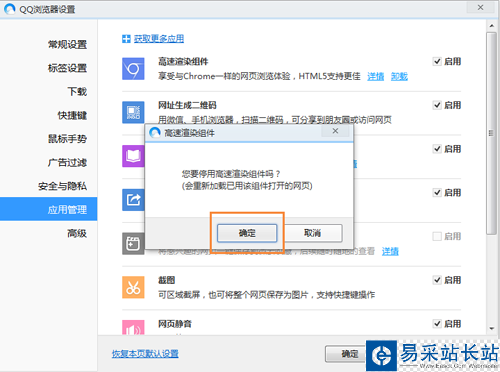500x372 pixels.
Task: Open 安全与隐私 in the sidebar
Action: 62,186
